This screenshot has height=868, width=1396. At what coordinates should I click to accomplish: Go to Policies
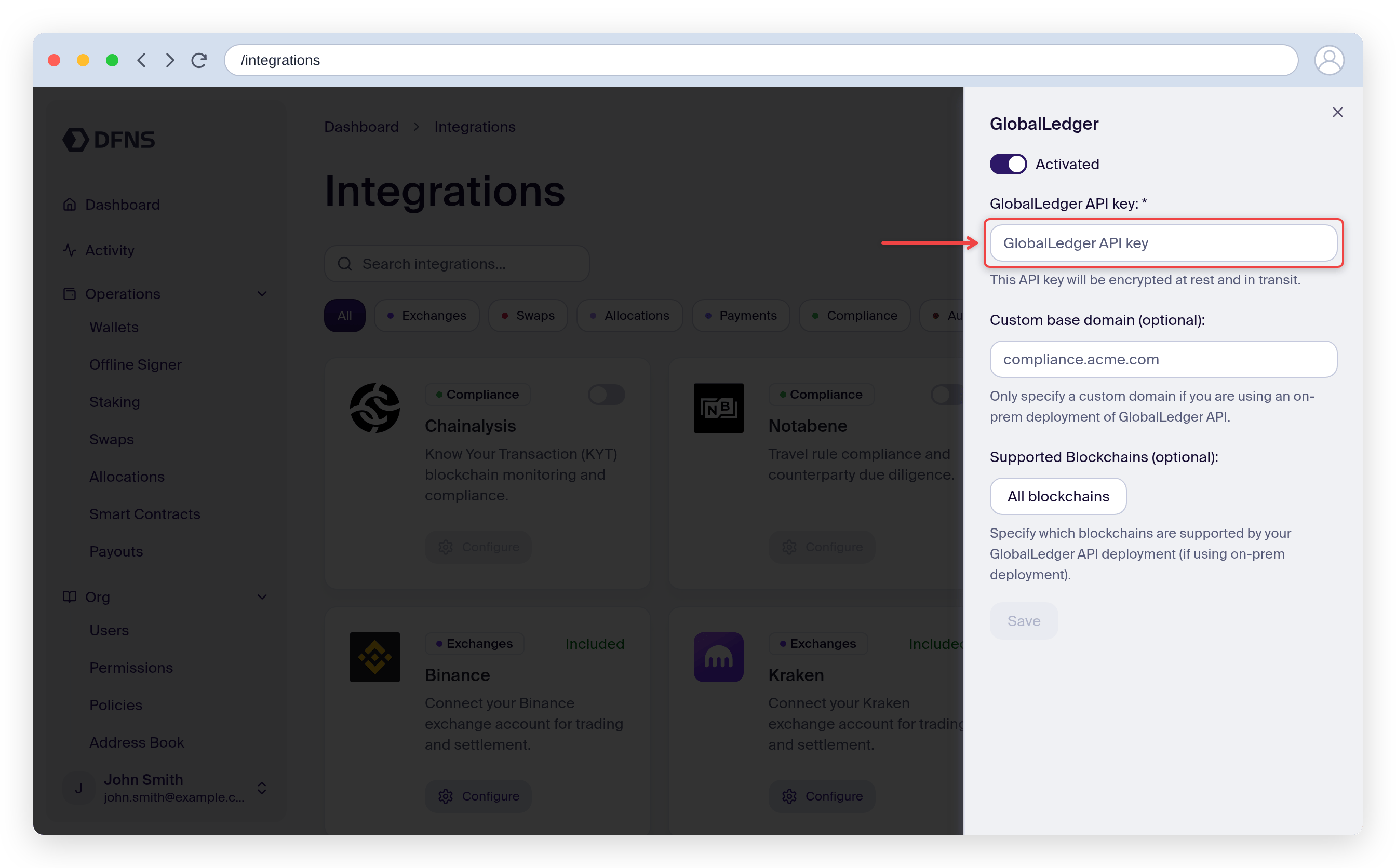tap(115, 705)
